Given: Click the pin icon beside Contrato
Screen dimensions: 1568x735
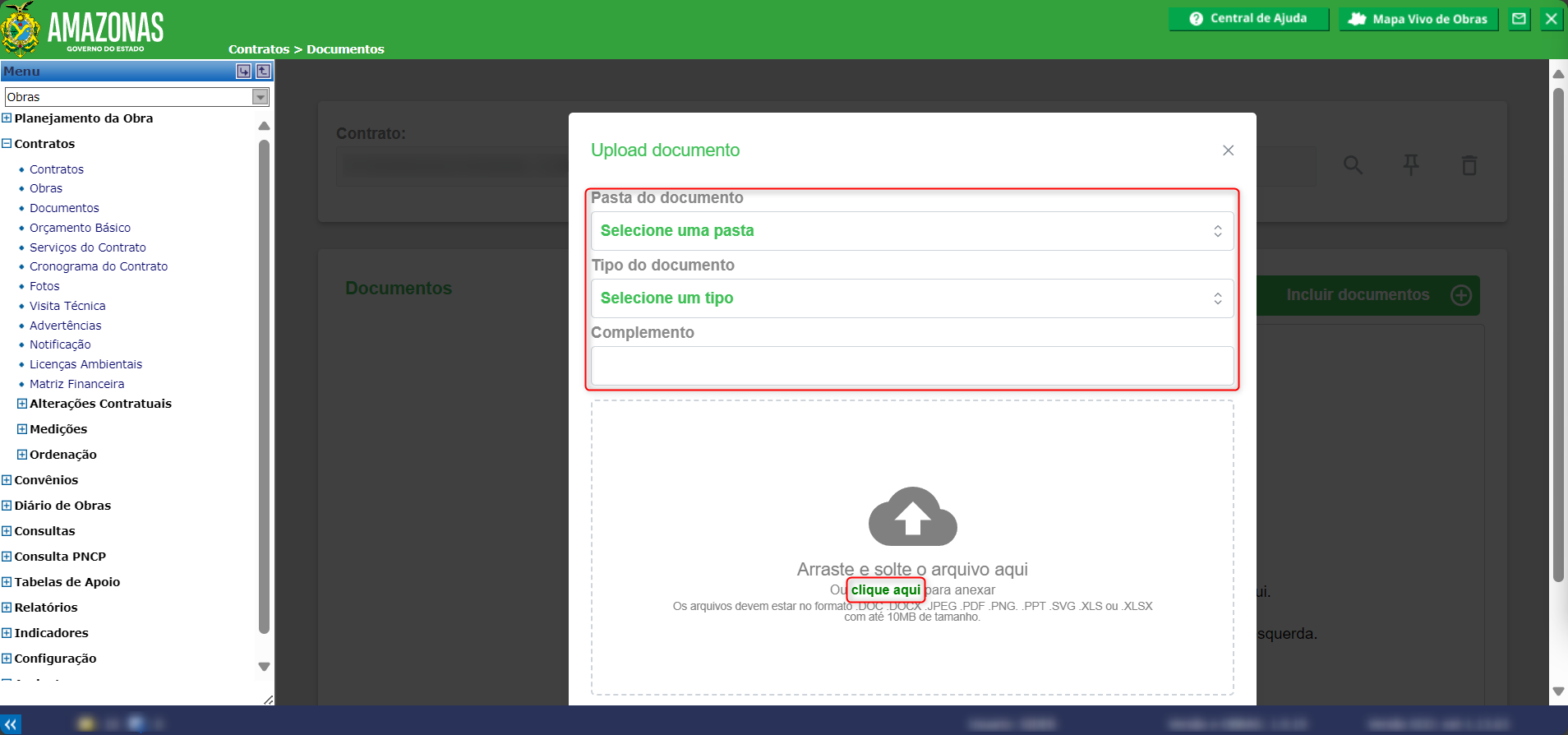Looking at the screenshot, I should 1411,165.
